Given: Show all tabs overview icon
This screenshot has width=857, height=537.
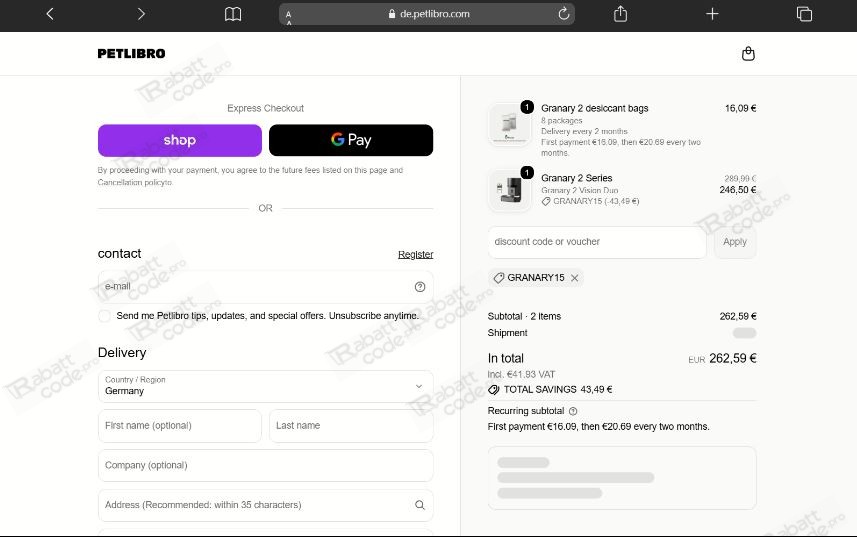Looking at the screenshot, I should click(804, 14).
